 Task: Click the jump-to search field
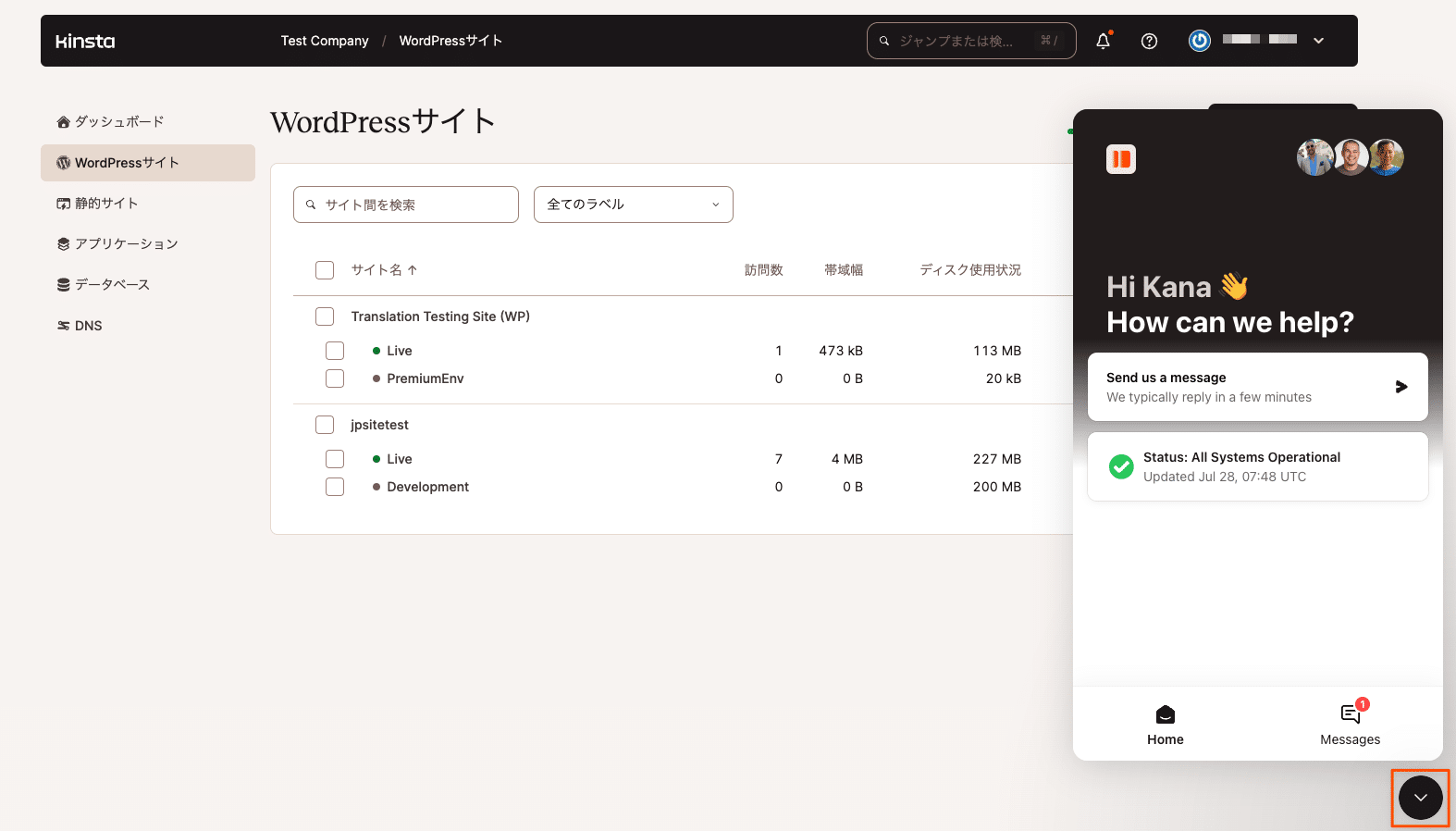click(x=971, y=41)
